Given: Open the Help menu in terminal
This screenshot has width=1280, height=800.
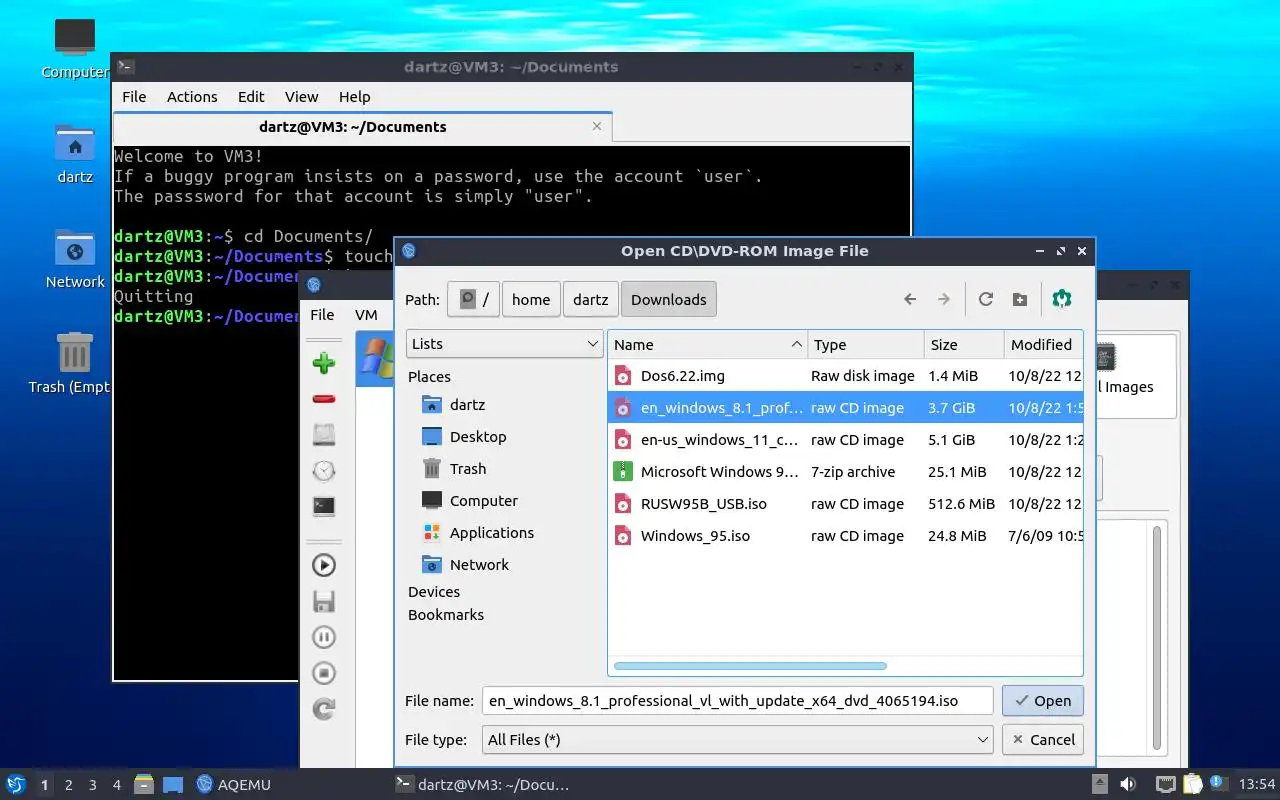Looking at the screenshot, I should pos(354,97).
